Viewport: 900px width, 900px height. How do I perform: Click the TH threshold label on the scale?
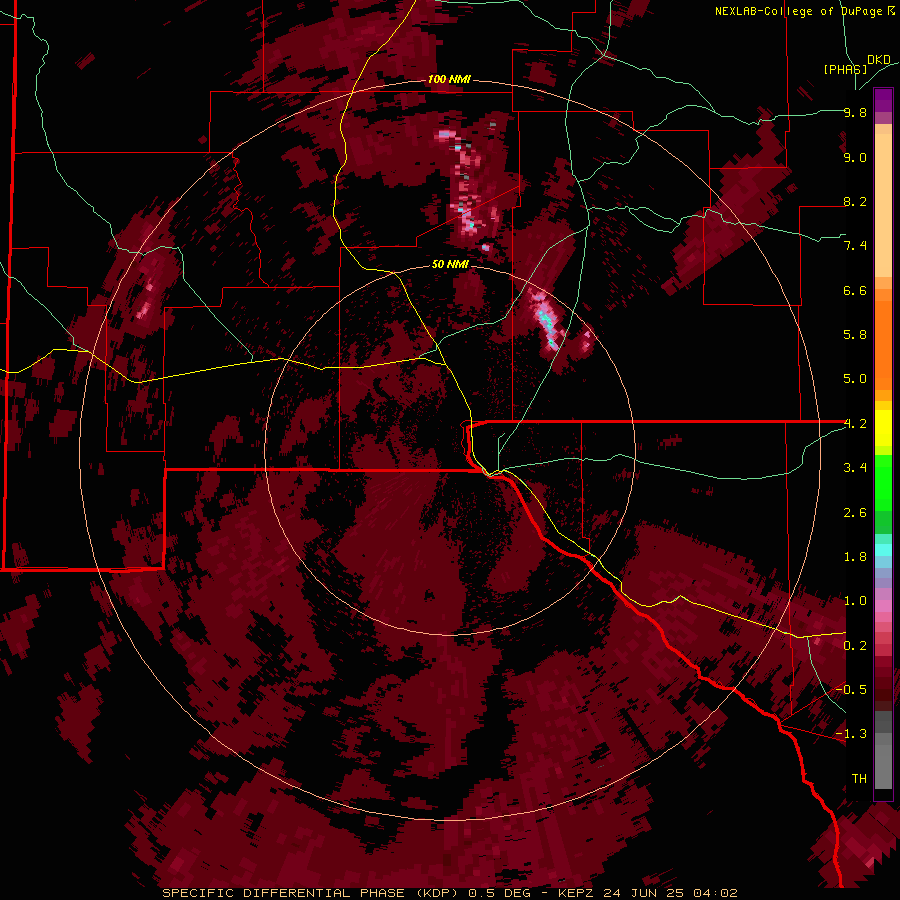859,779
